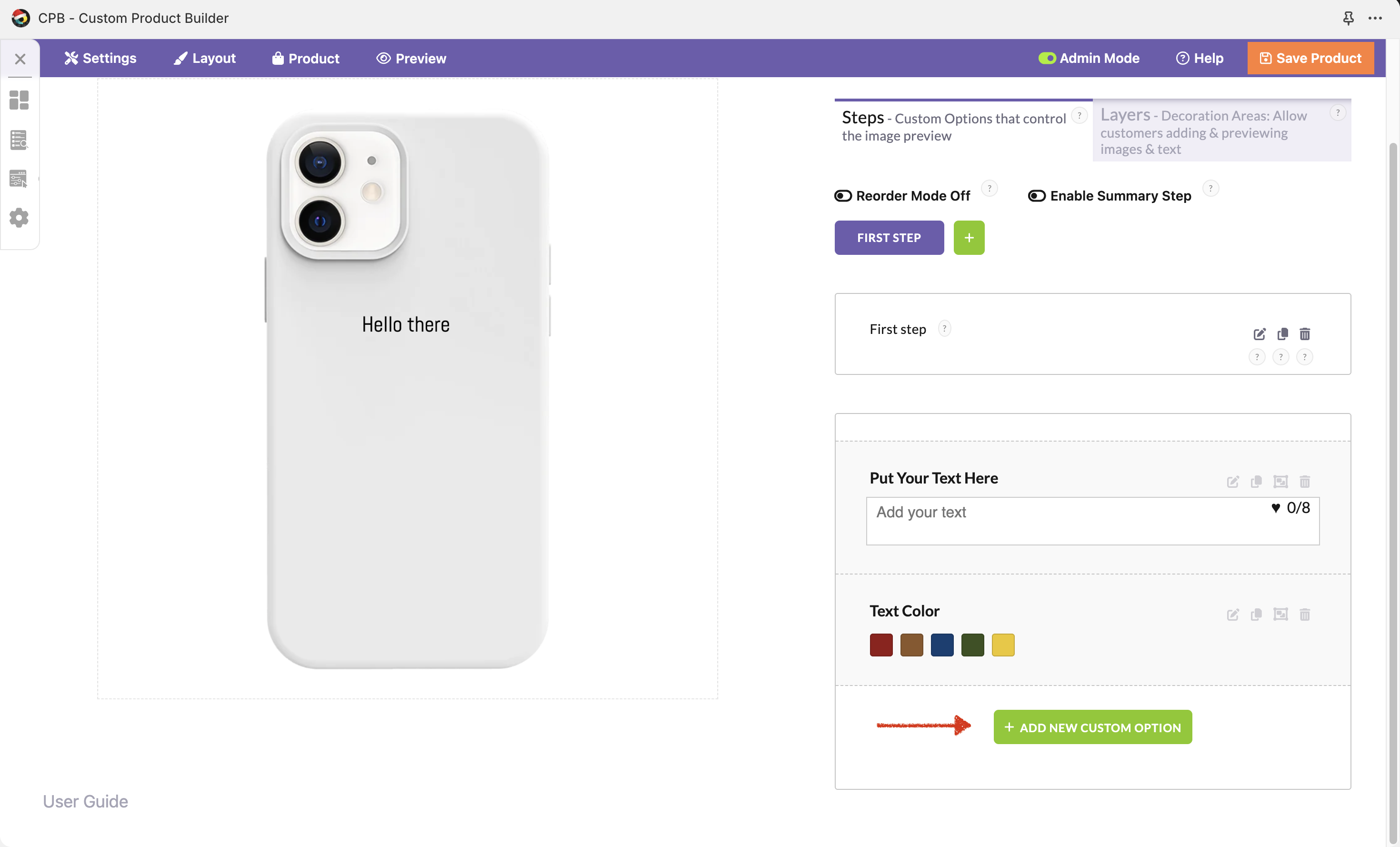Open the dashboard grid icon in sidebar

coord(19,100)
